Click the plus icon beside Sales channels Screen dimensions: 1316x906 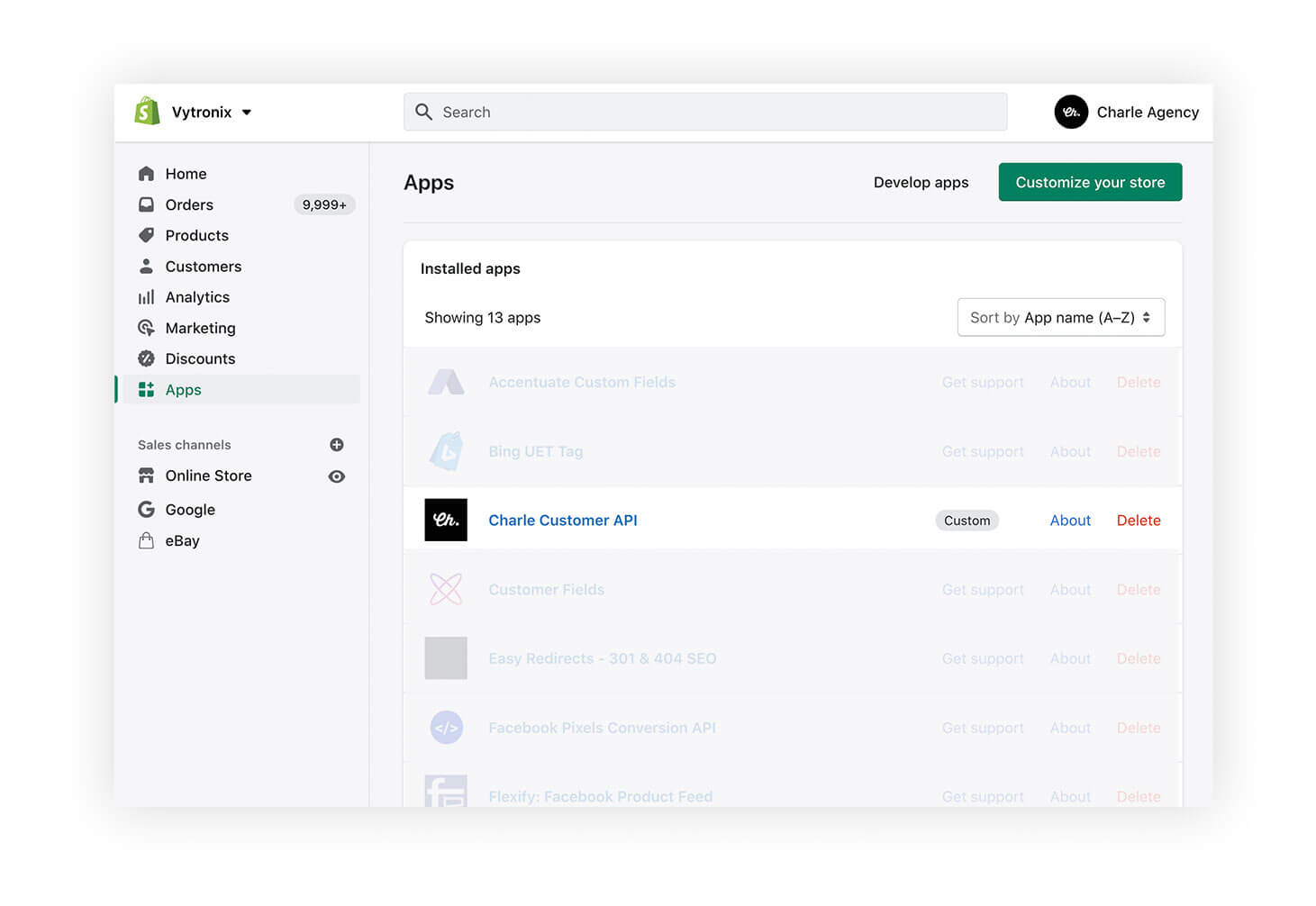pyautogui.click(x=337, y=444)
